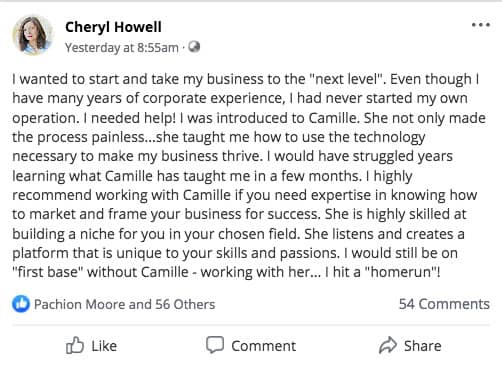Click the Share button label
The image size is (502, 365).
423,346
